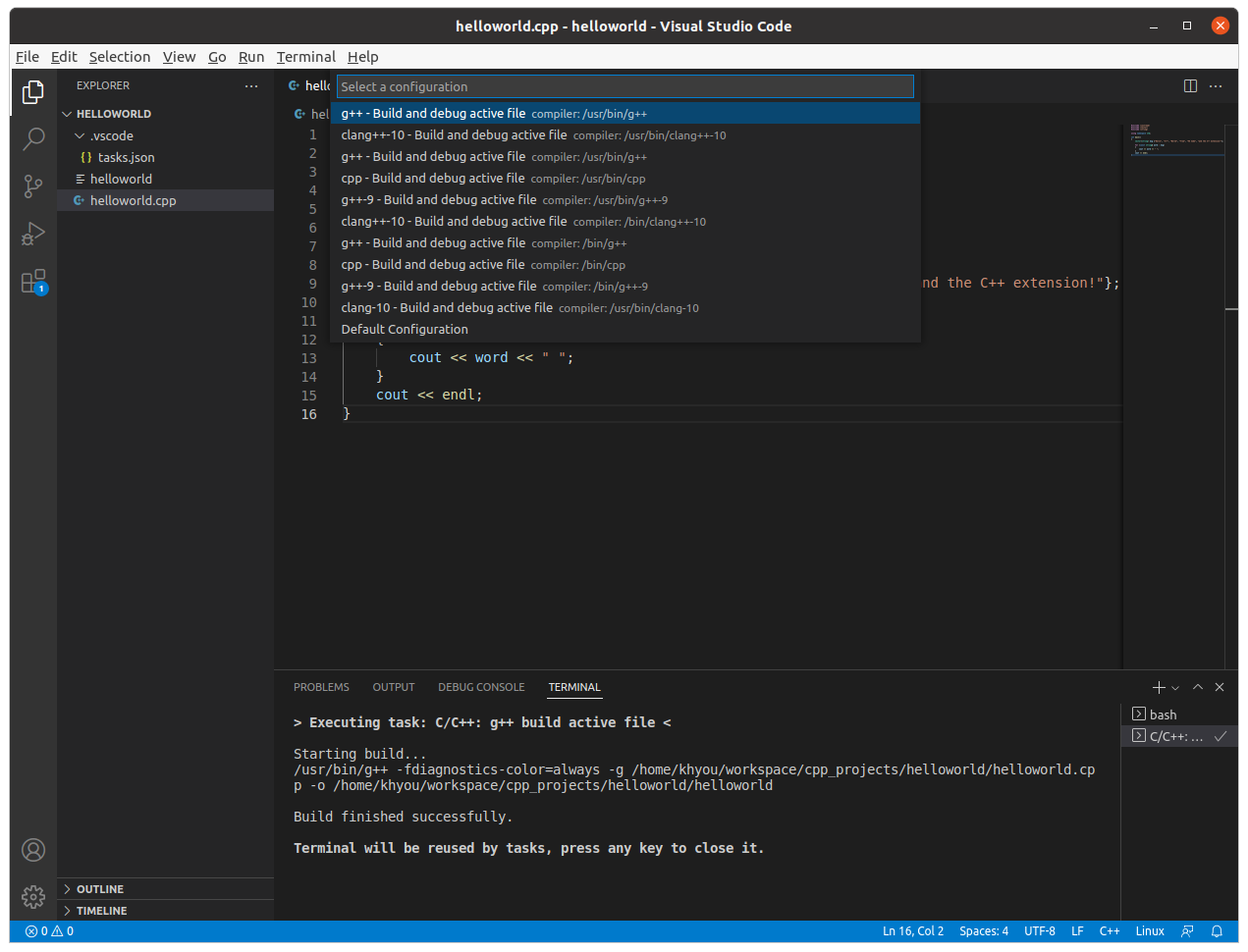The width and height of the screenshot is (1248, 952).
Task: Open the Search view in the sidebar
Action: pos(33,138)
